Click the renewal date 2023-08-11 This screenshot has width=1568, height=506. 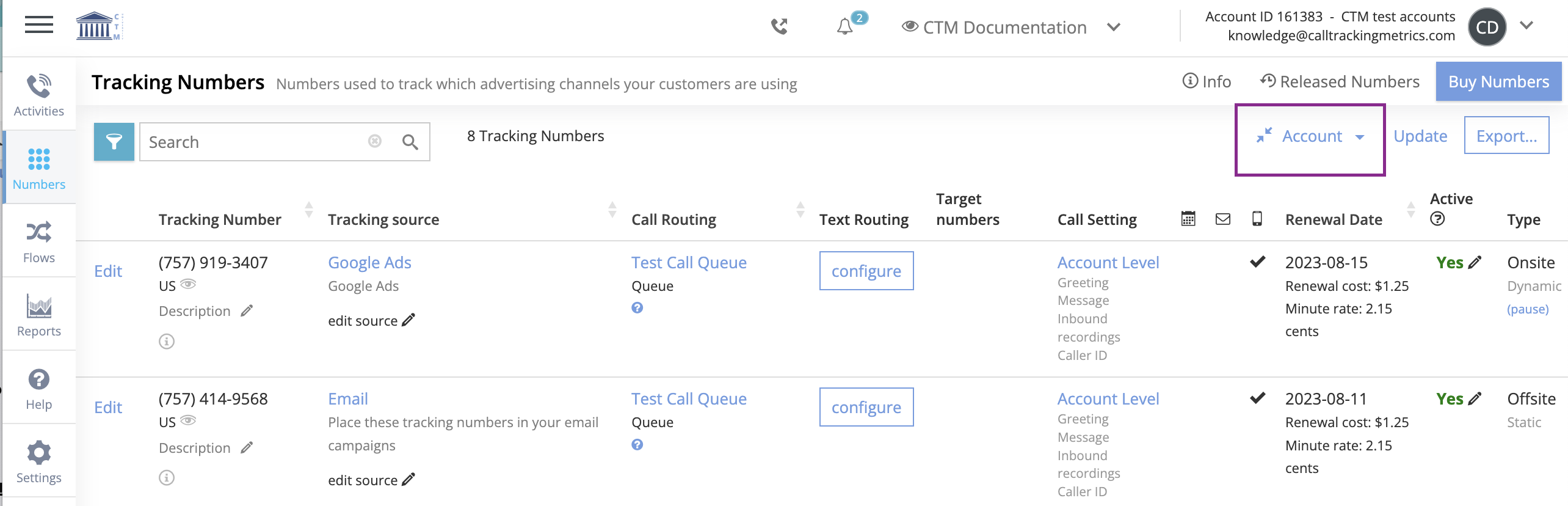click(1326, 398)
